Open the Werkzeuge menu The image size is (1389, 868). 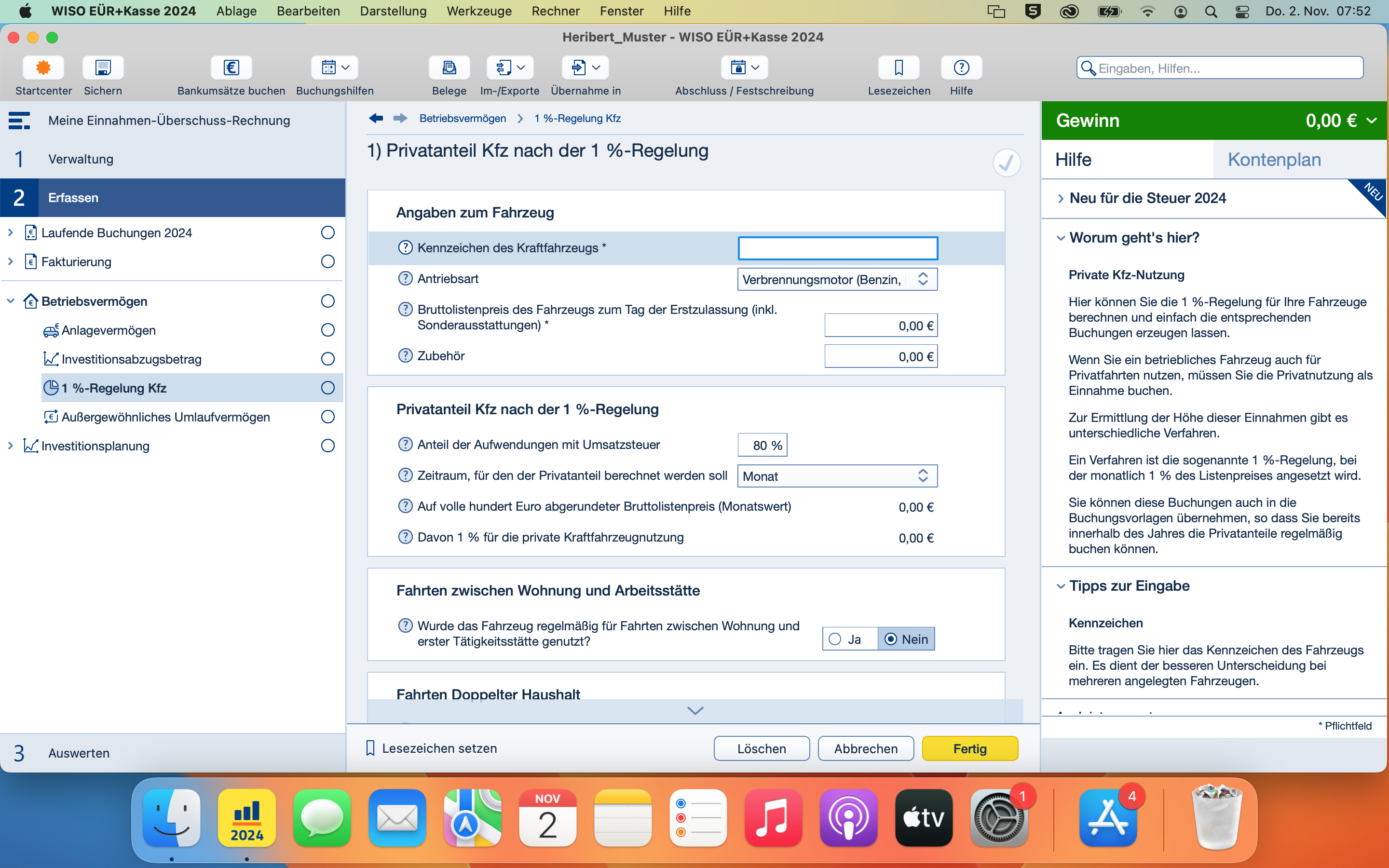coord(479,11)
